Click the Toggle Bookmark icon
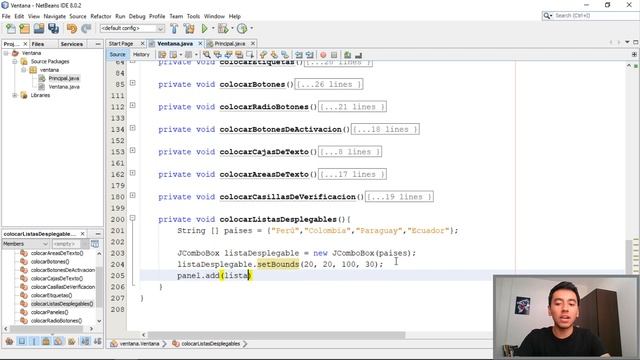Viewport: 640px width, 360px height. 285,55
